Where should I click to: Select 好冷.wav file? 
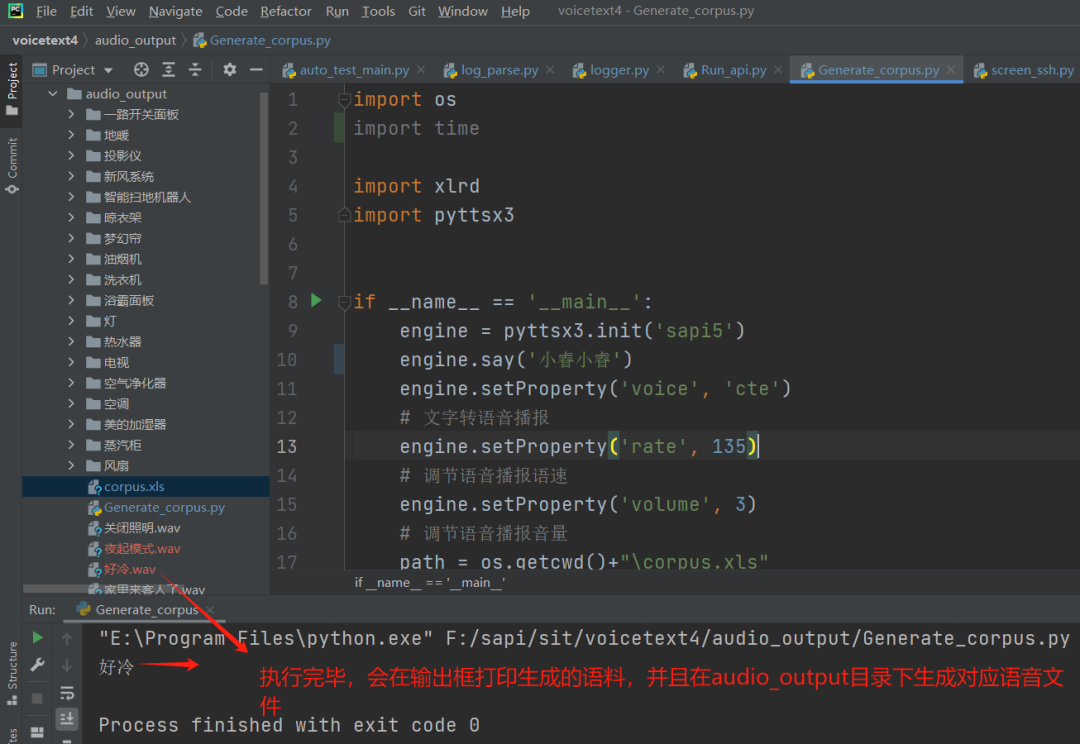click(x=145, y=569)
